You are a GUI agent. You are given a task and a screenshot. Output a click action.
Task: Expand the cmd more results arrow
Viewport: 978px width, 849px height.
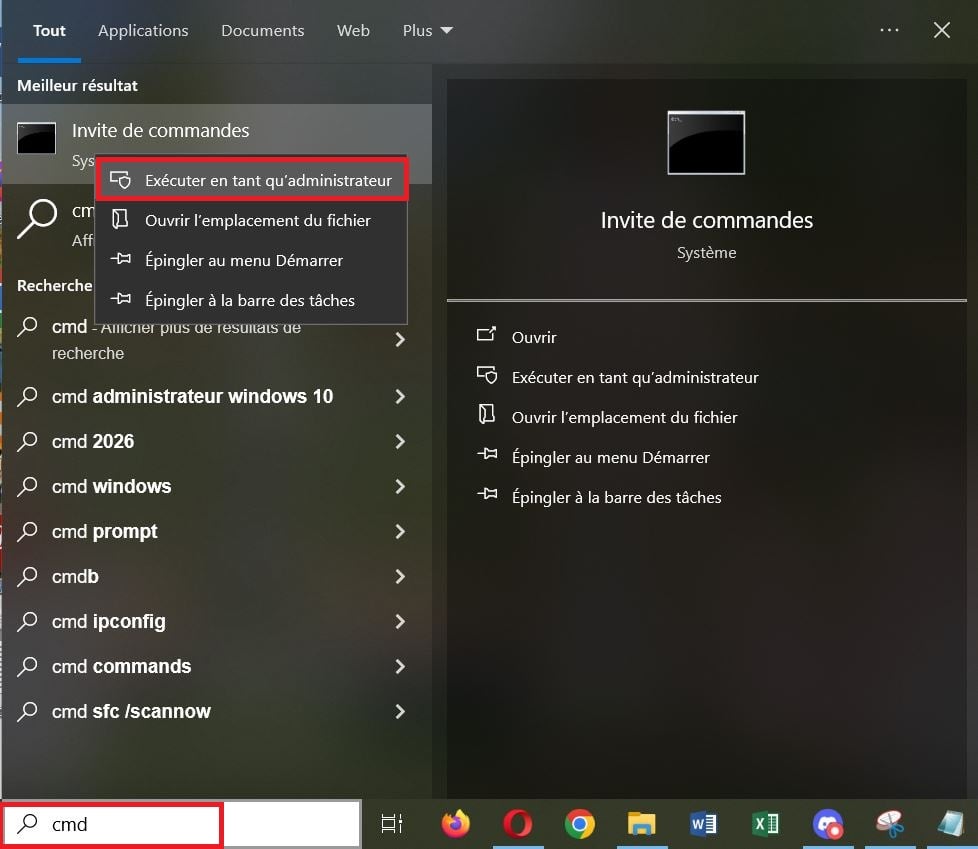[x=400, y=339]
